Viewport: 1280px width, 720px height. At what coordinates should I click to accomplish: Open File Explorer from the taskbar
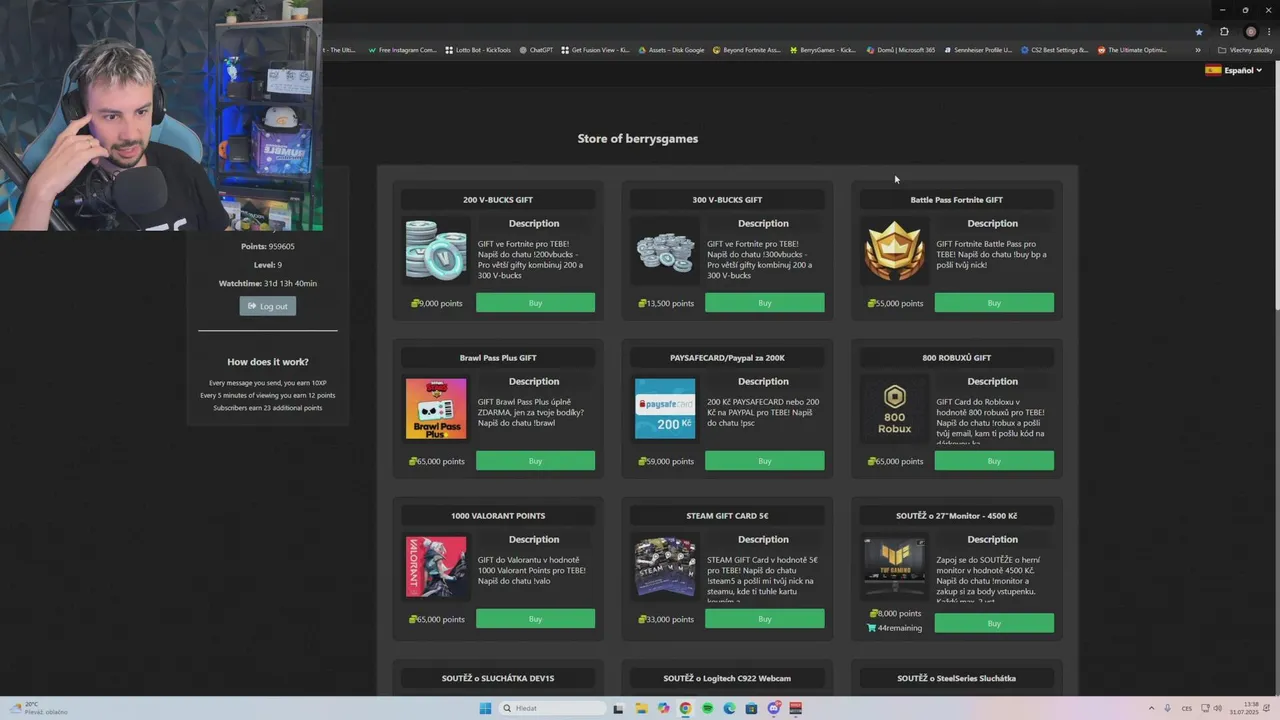(x=640, y=708)
